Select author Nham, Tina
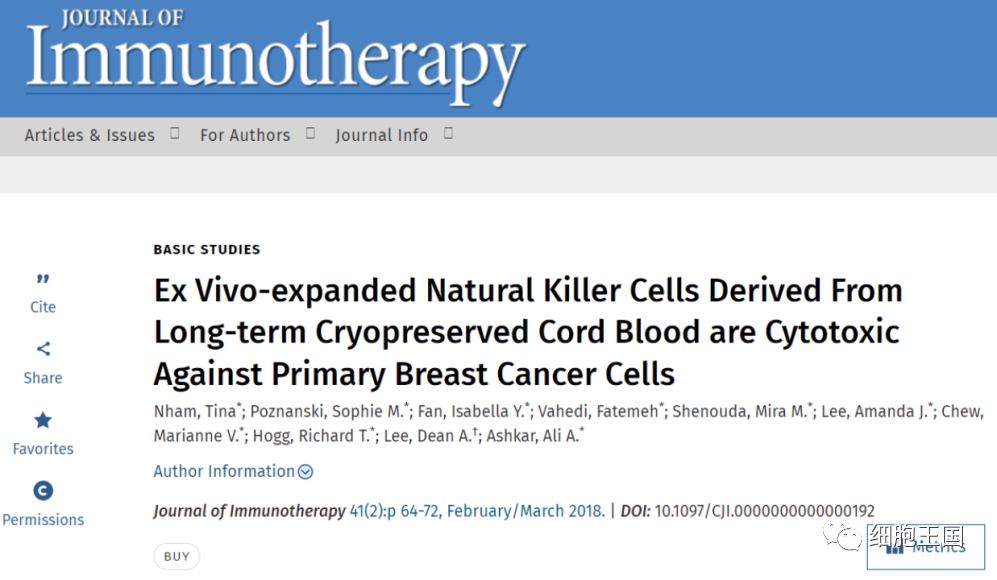 coord(196,411)
